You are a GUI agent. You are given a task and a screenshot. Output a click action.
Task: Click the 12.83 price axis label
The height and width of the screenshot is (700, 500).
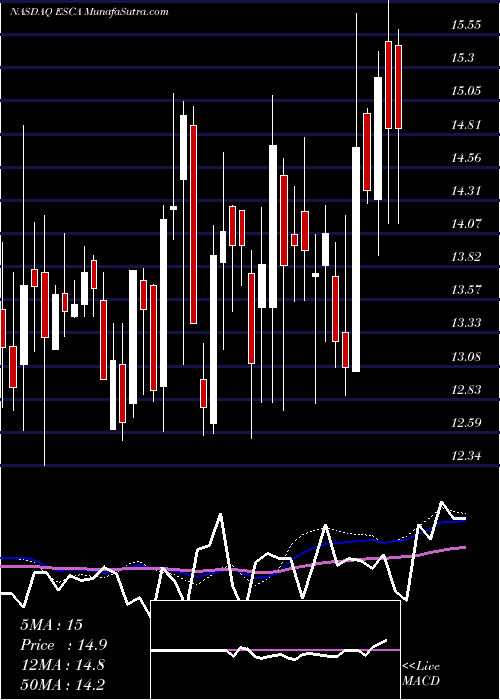(x=466, y=390)
